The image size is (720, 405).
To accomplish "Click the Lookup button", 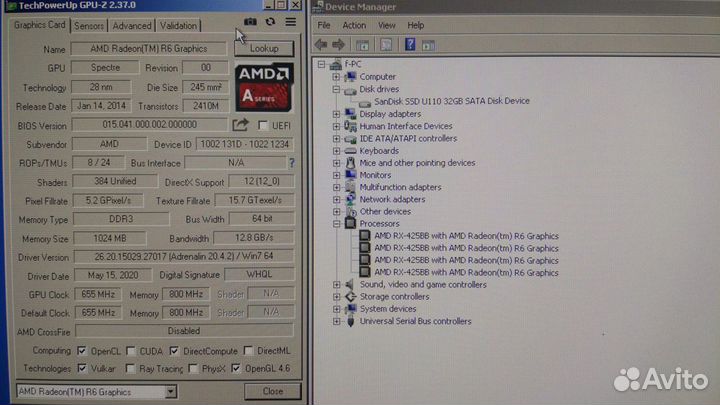I will point(264,48).
